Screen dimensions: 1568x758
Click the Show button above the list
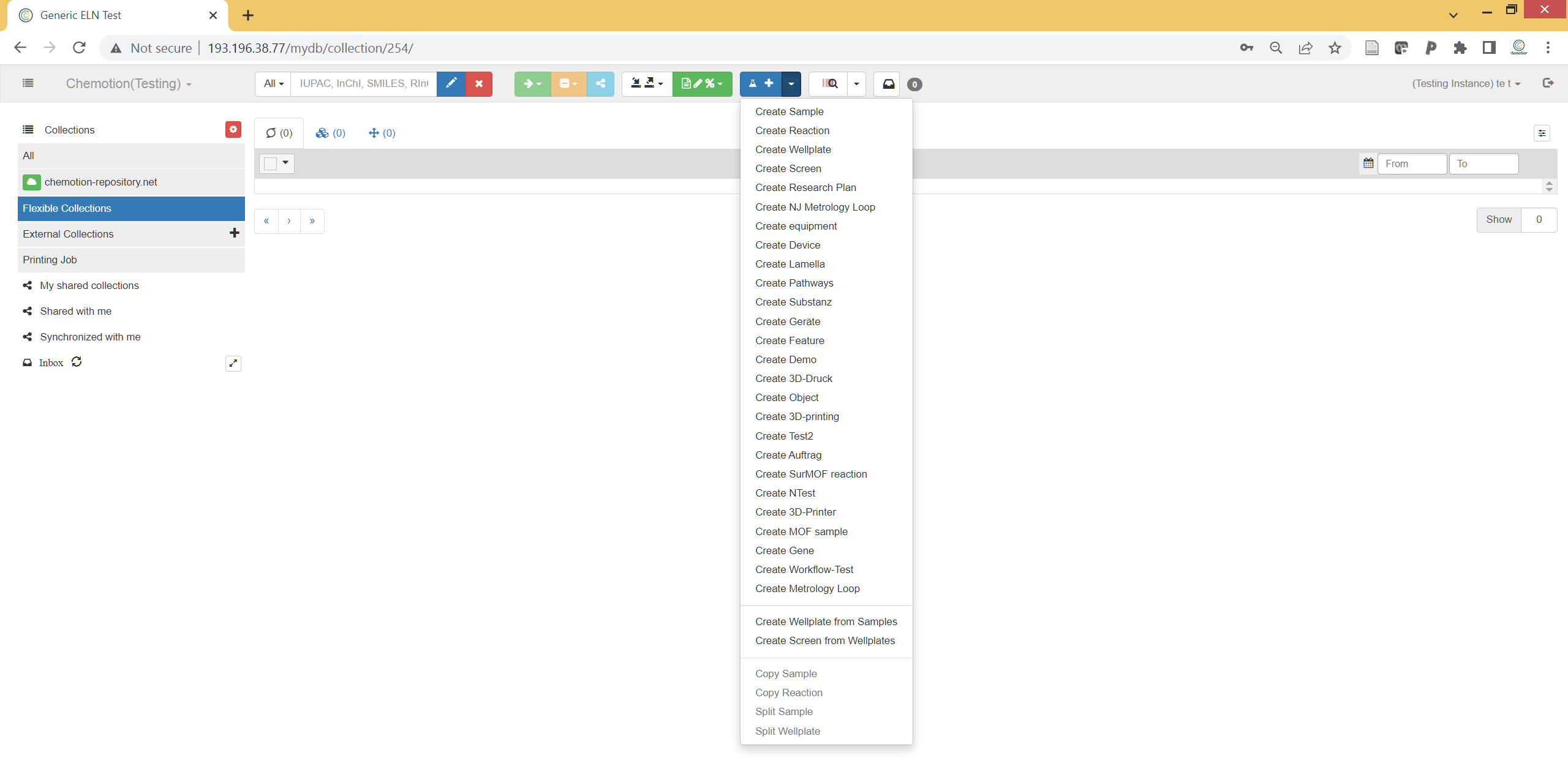click(1499, 219)
